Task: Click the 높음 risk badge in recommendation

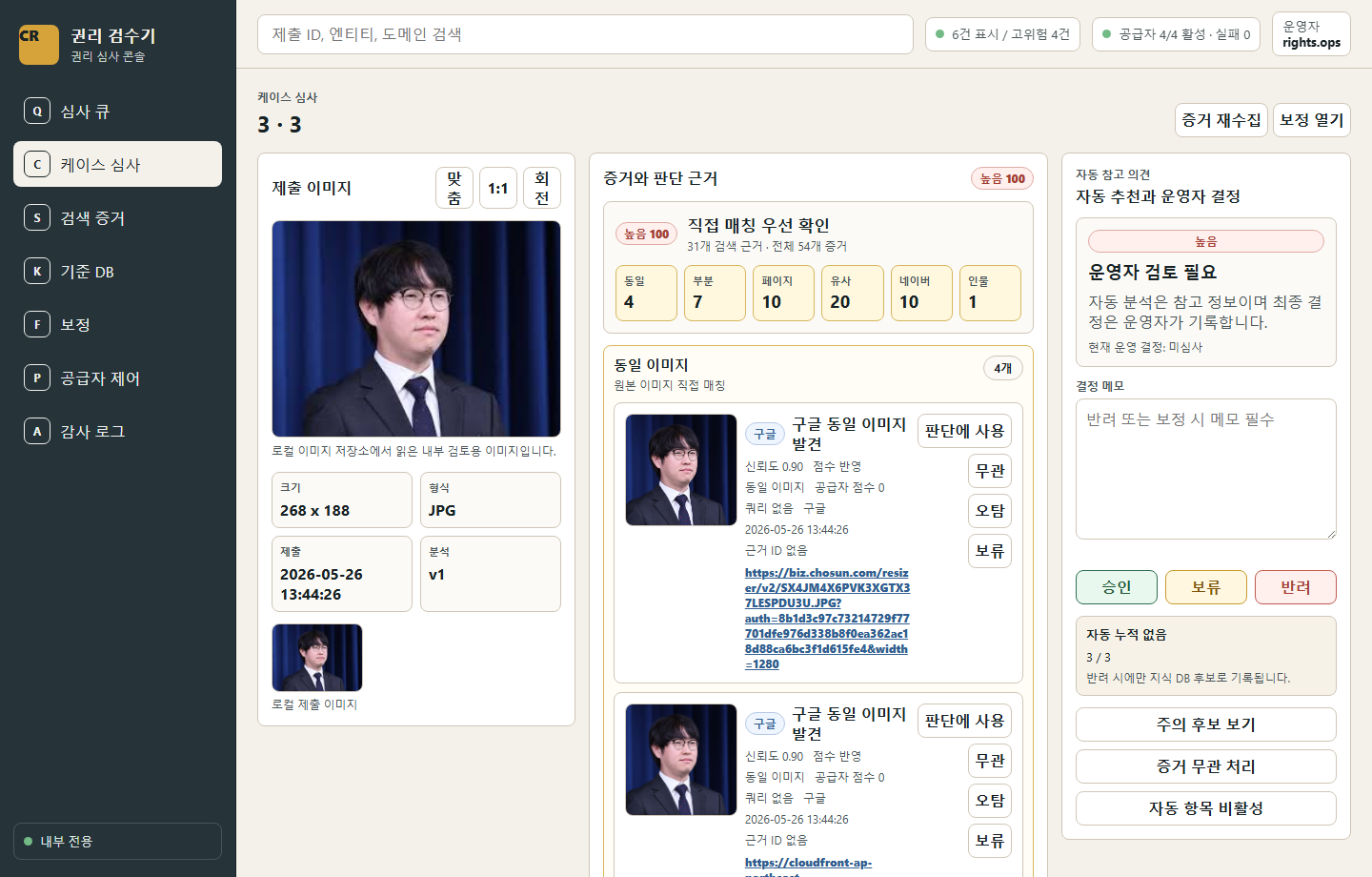Action: tap(1206, 241)
